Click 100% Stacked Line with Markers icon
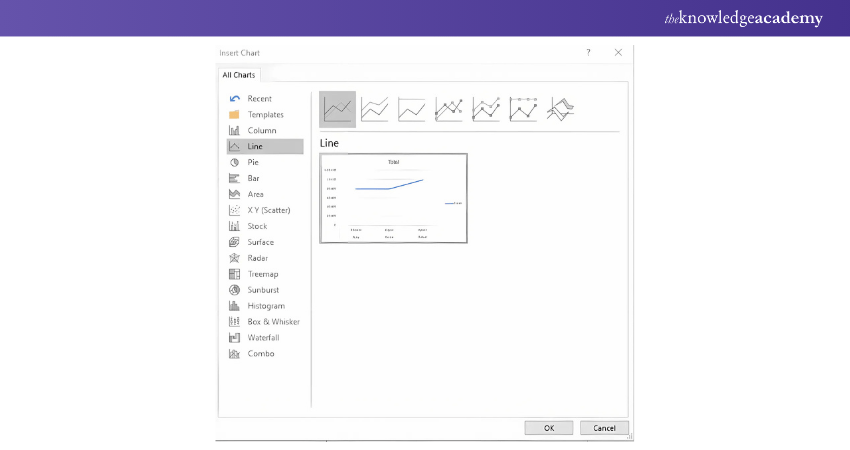Viewport: 850px width, 450px height. point(523,109)
